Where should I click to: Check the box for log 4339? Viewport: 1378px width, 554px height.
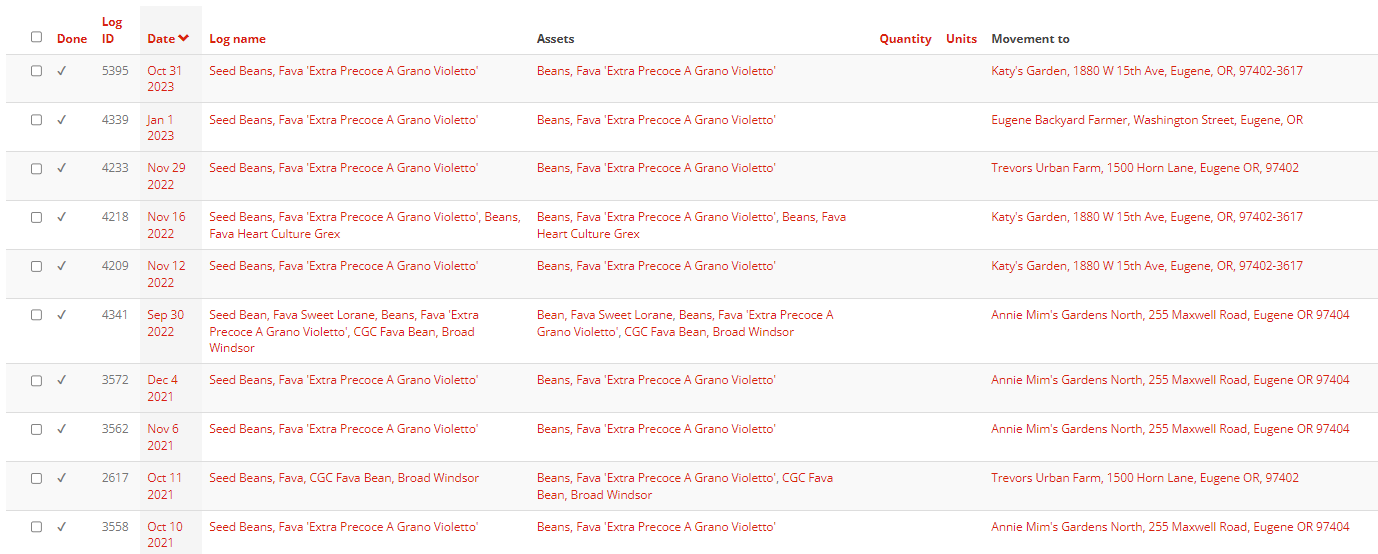tap(37, 120)
